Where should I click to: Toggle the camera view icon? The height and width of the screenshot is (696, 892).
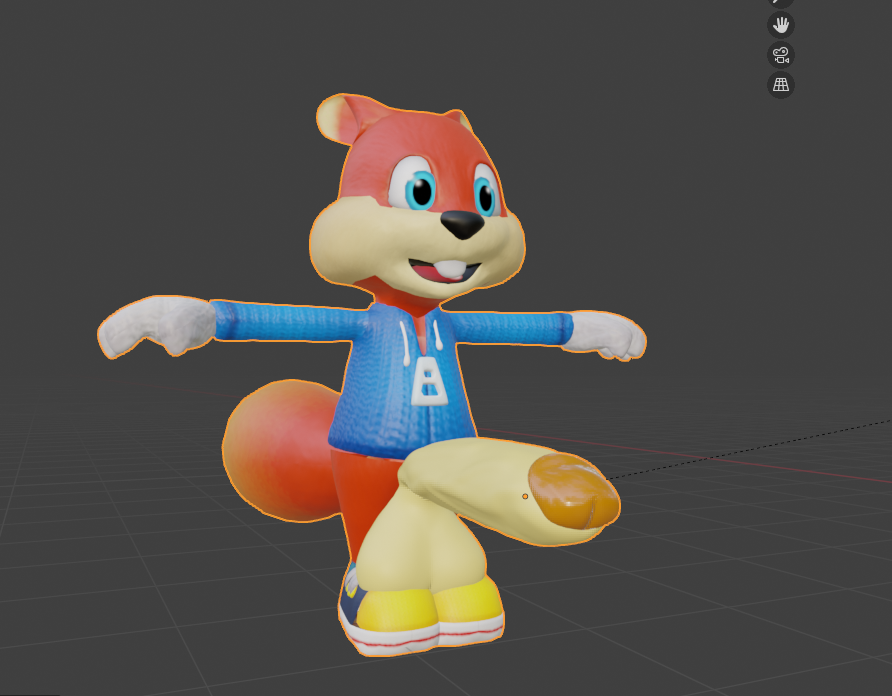click(780, 55)
